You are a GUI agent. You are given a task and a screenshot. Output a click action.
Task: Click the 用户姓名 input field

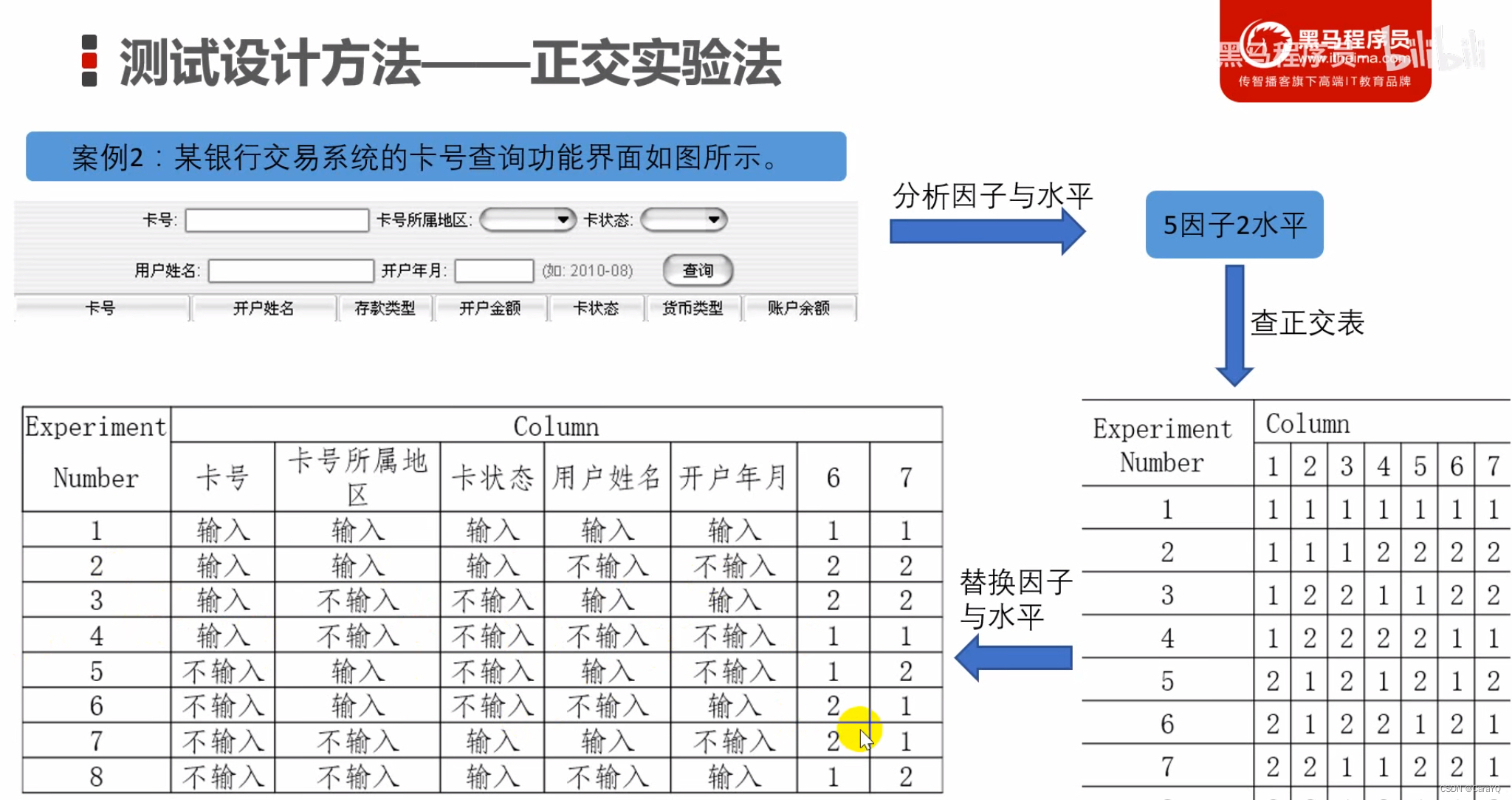click(291, 270)
